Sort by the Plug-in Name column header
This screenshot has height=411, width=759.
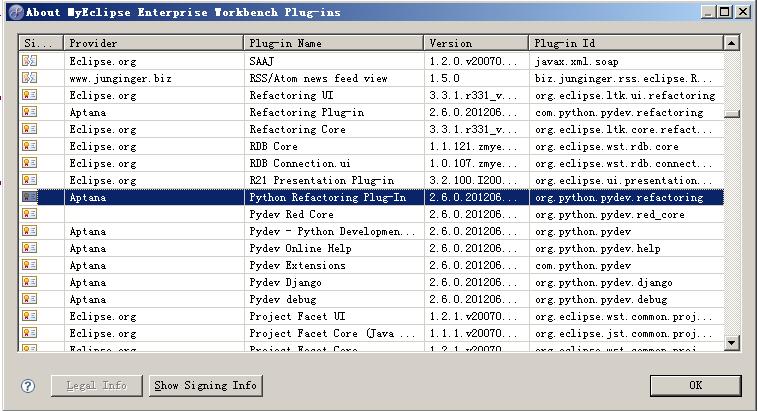coord(334,43)
